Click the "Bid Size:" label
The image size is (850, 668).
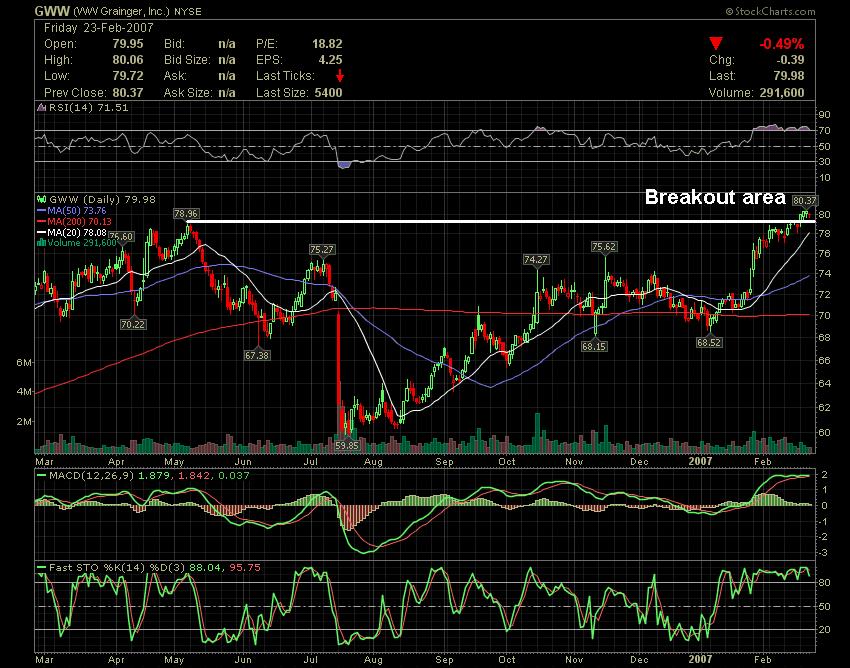(x=187, y=60)
